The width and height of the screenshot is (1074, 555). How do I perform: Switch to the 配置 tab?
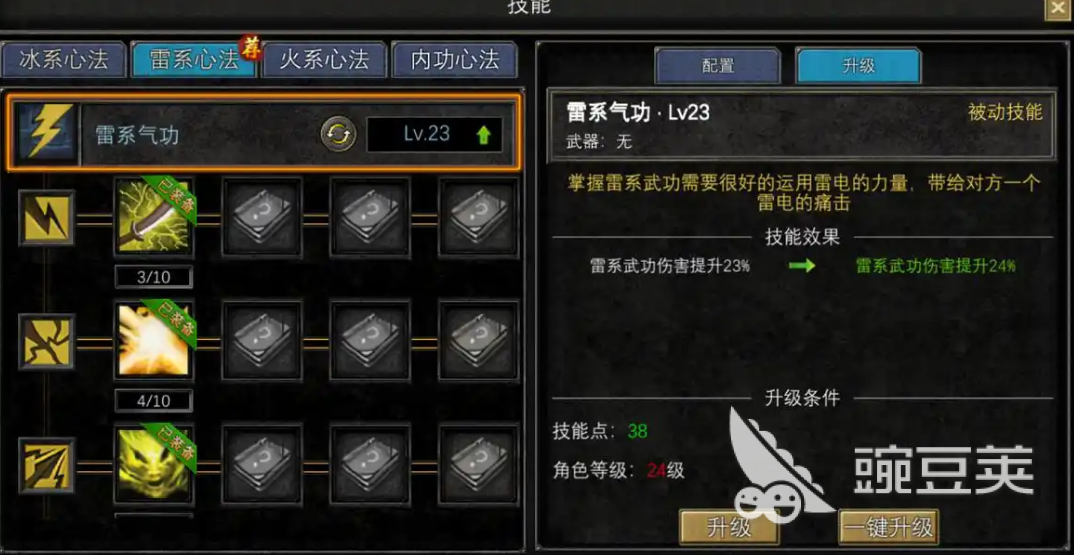[718, 66]
